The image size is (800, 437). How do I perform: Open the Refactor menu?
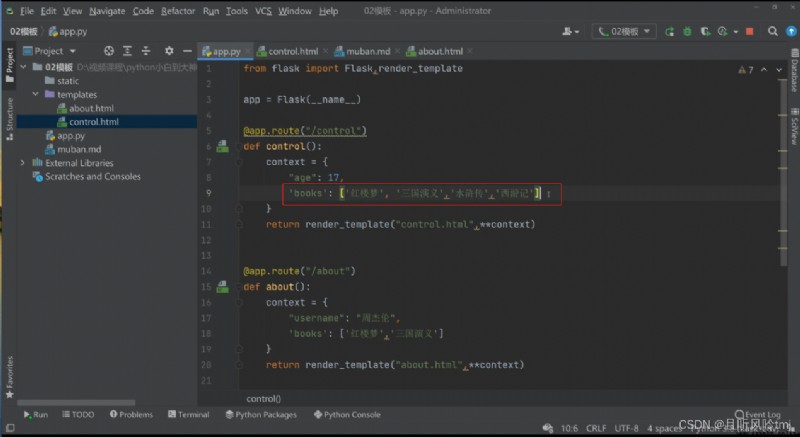click(x=178, y=11)
